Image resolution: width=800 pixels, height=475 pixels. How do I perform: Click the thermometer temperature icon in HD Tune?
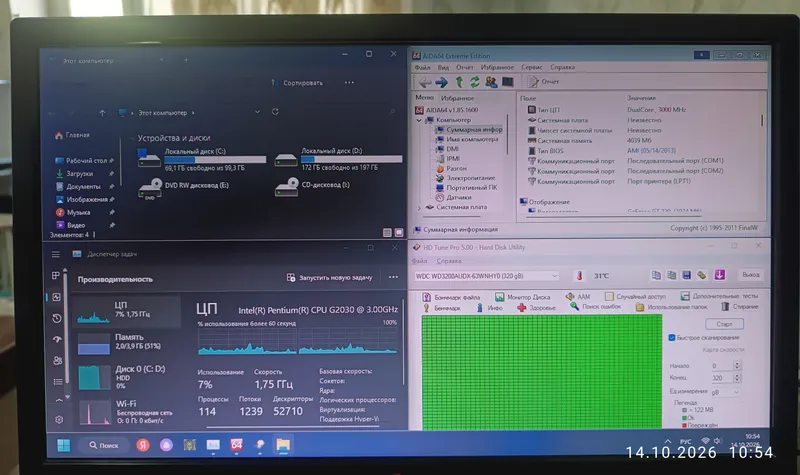click(579, 276)
